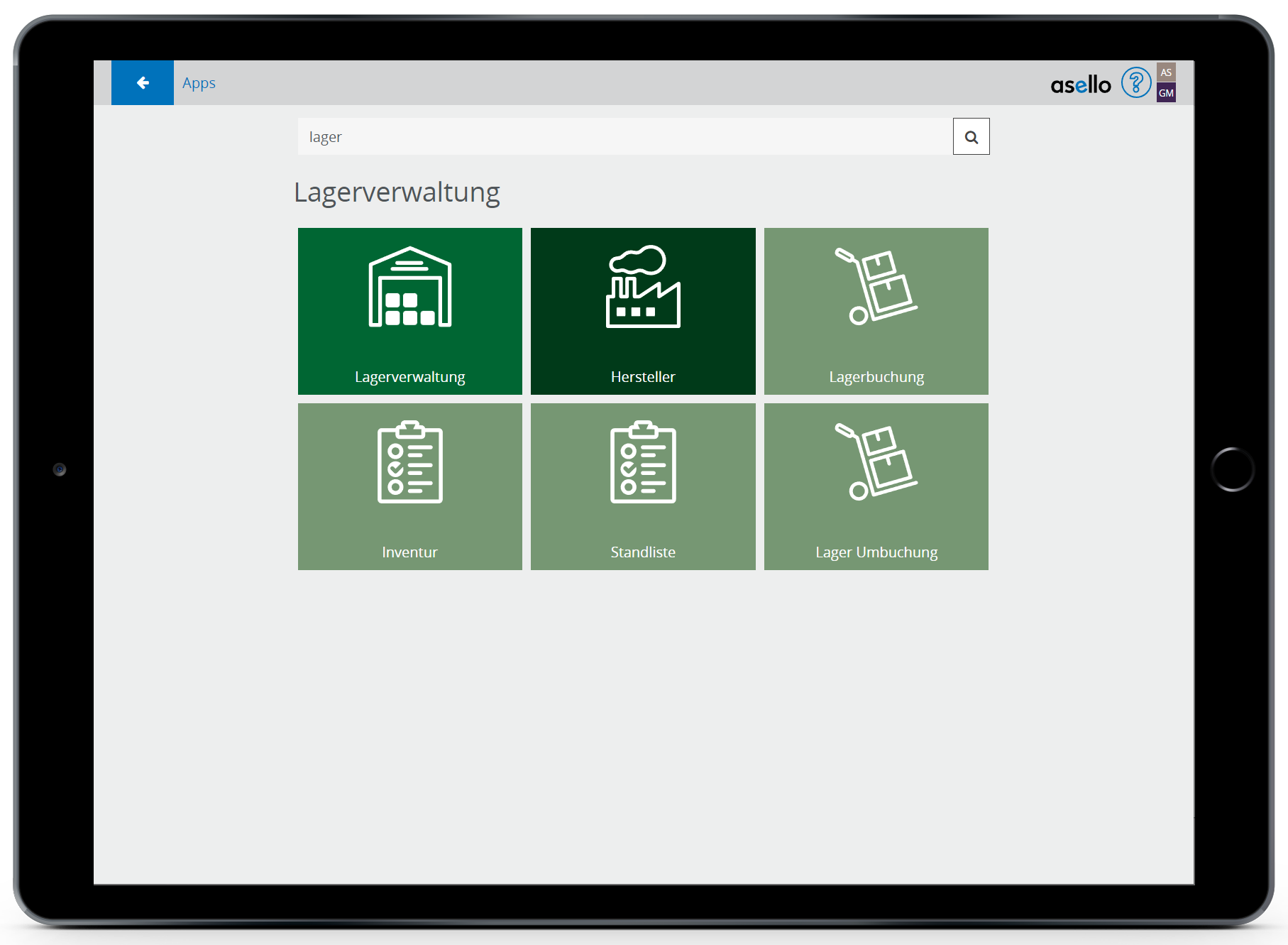1288x945 pixels.
Task: Click the clipboard icon for Inventur
Action: point(410,462)
